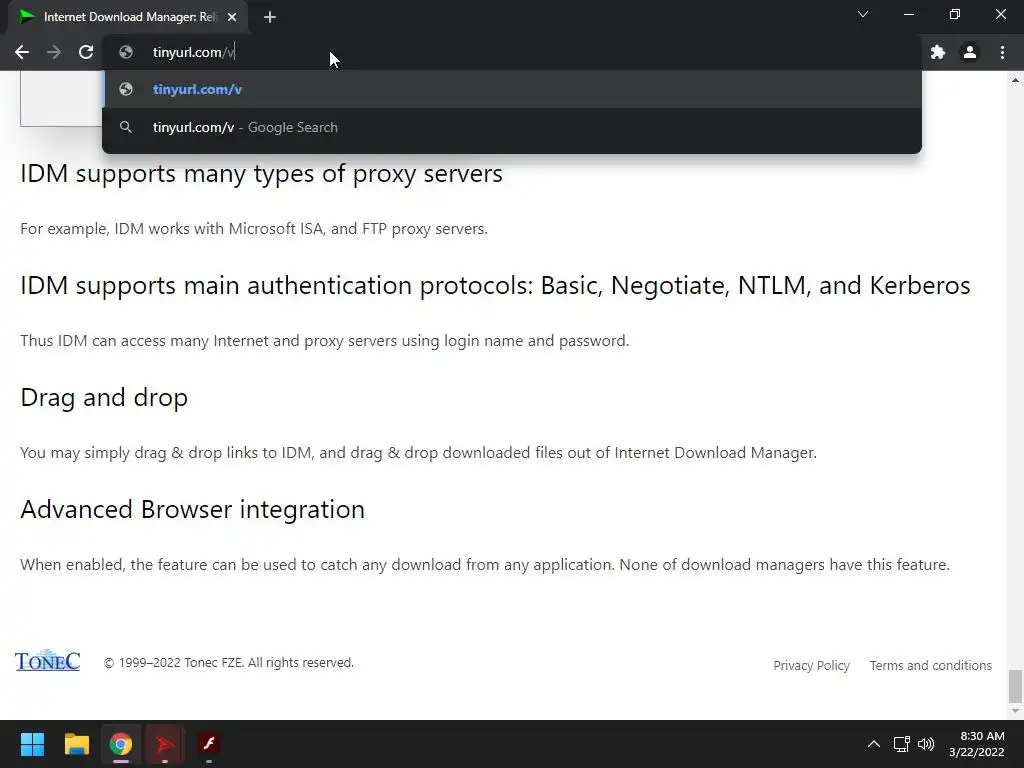
Task: Show hidden system tray icons
Action: (x=873, y=744)
